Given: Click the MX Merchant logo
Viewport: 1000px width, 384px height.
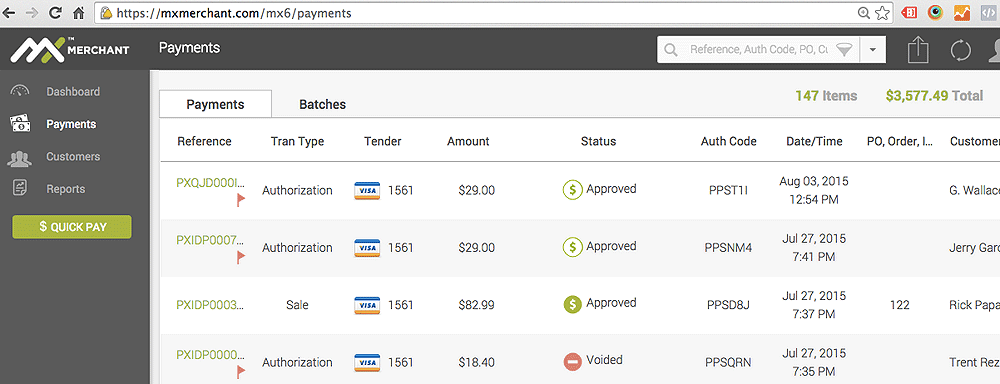Looking at the screenshot, I should [70, 50].
